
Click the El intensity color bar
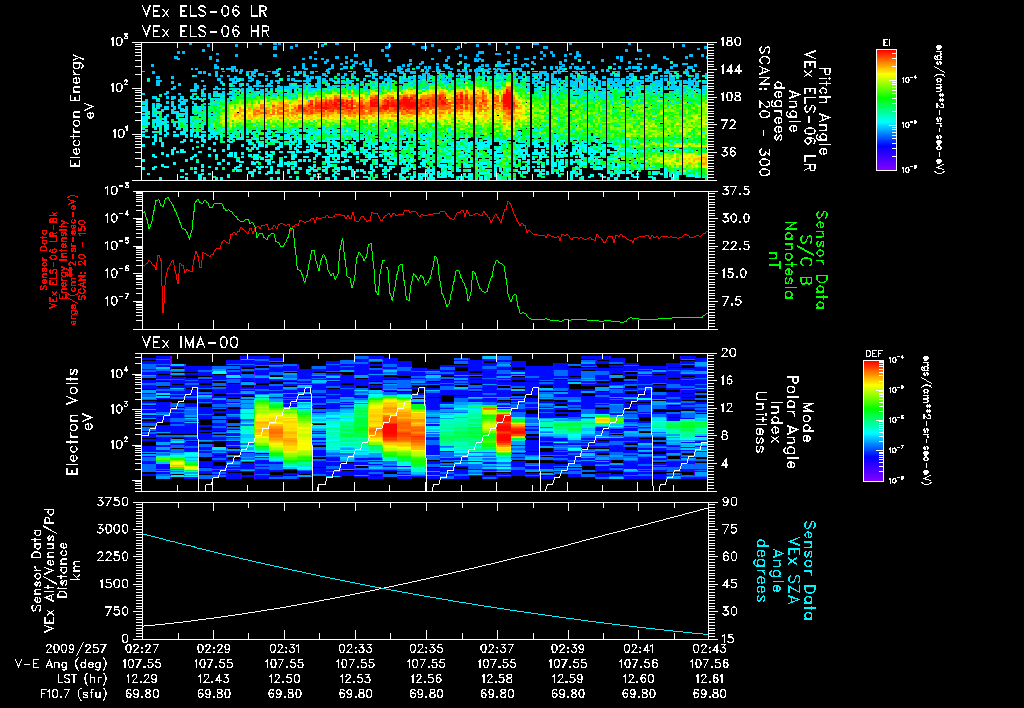(886, 109)
